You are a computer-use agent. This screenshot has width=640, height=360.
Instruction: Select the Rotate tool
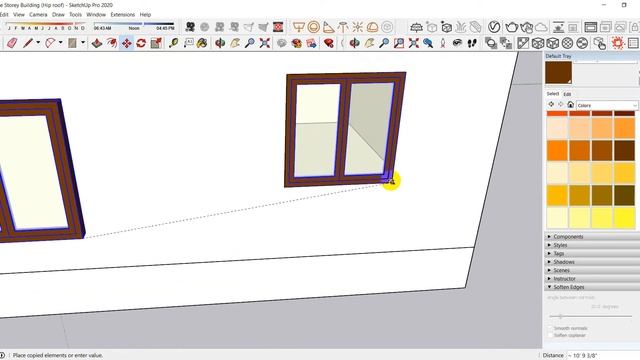tap(141, 43)
